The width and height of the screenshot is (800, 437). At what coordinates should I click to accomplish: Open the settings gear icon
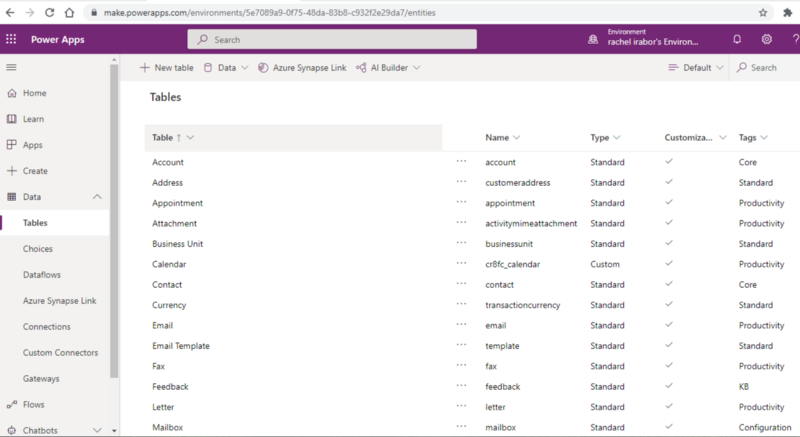click(766, 39)
